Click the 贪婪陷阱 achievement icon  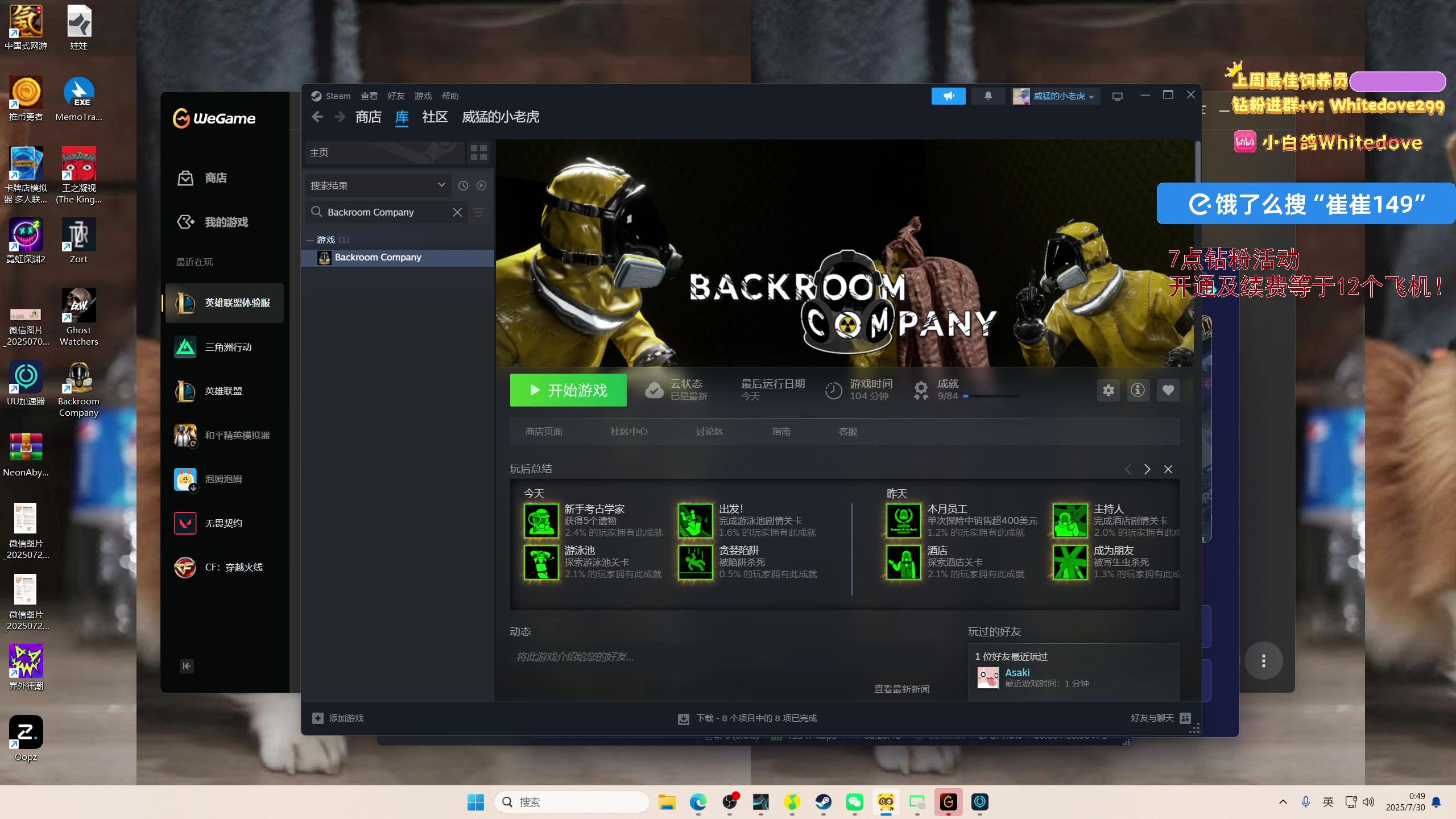click(x=695, y=562)
